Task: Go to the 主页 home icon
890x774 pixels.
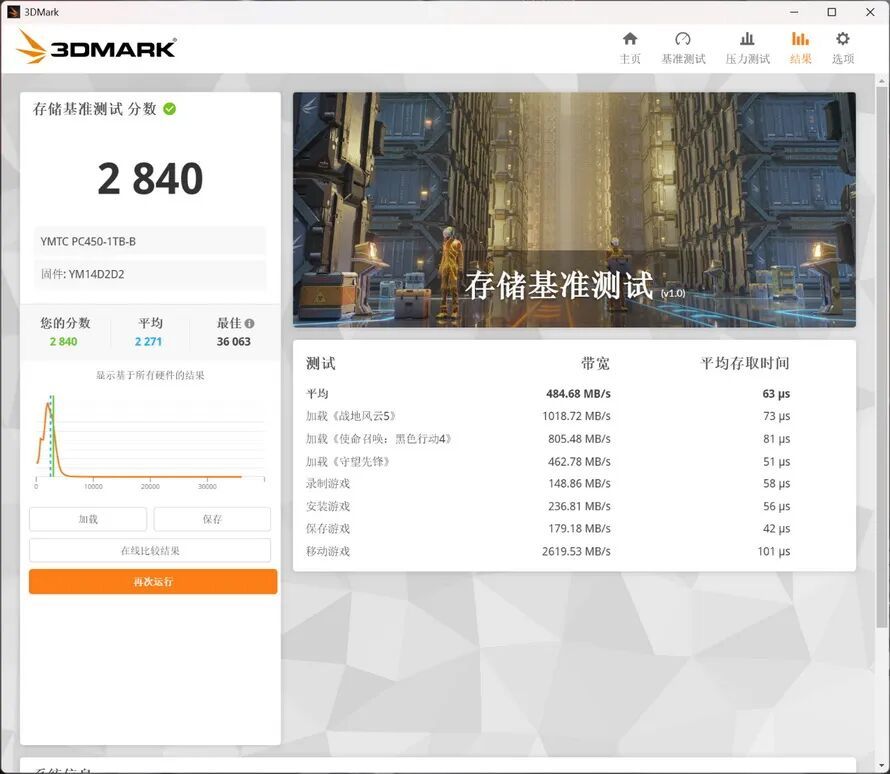Action: (x=630, y=47)
